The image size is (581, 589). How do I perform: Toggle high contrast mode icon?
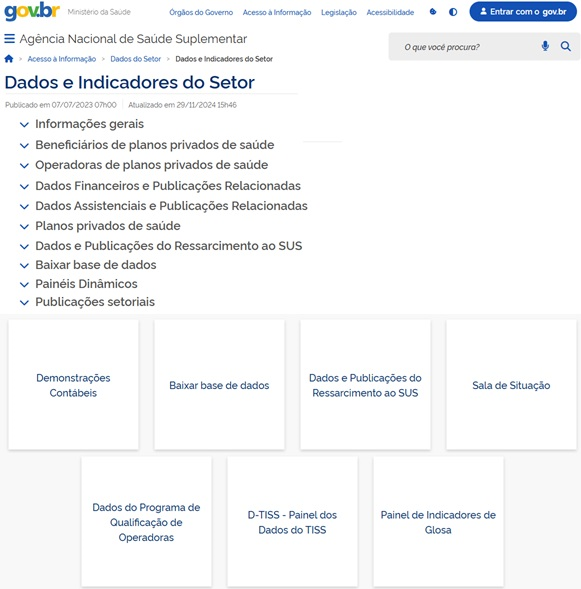click(453, 12)
